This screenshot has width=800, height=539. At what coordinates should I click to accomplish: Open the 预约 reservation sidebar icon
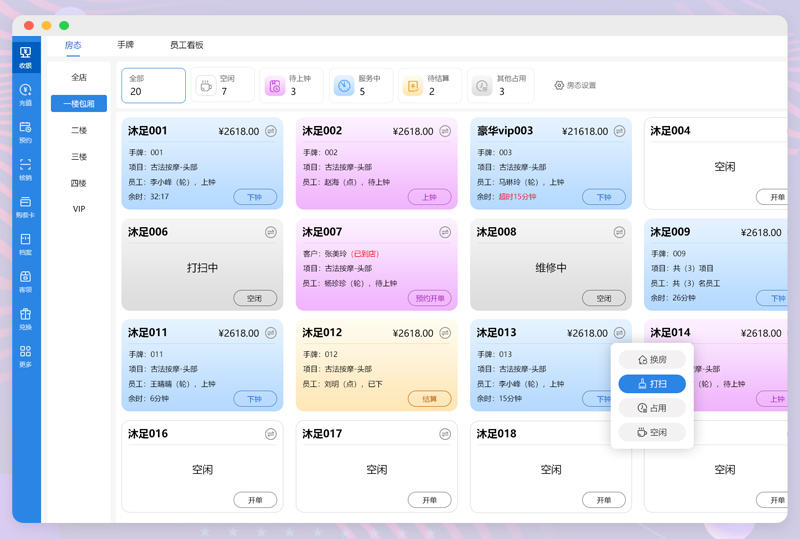[x=25, y=130]
